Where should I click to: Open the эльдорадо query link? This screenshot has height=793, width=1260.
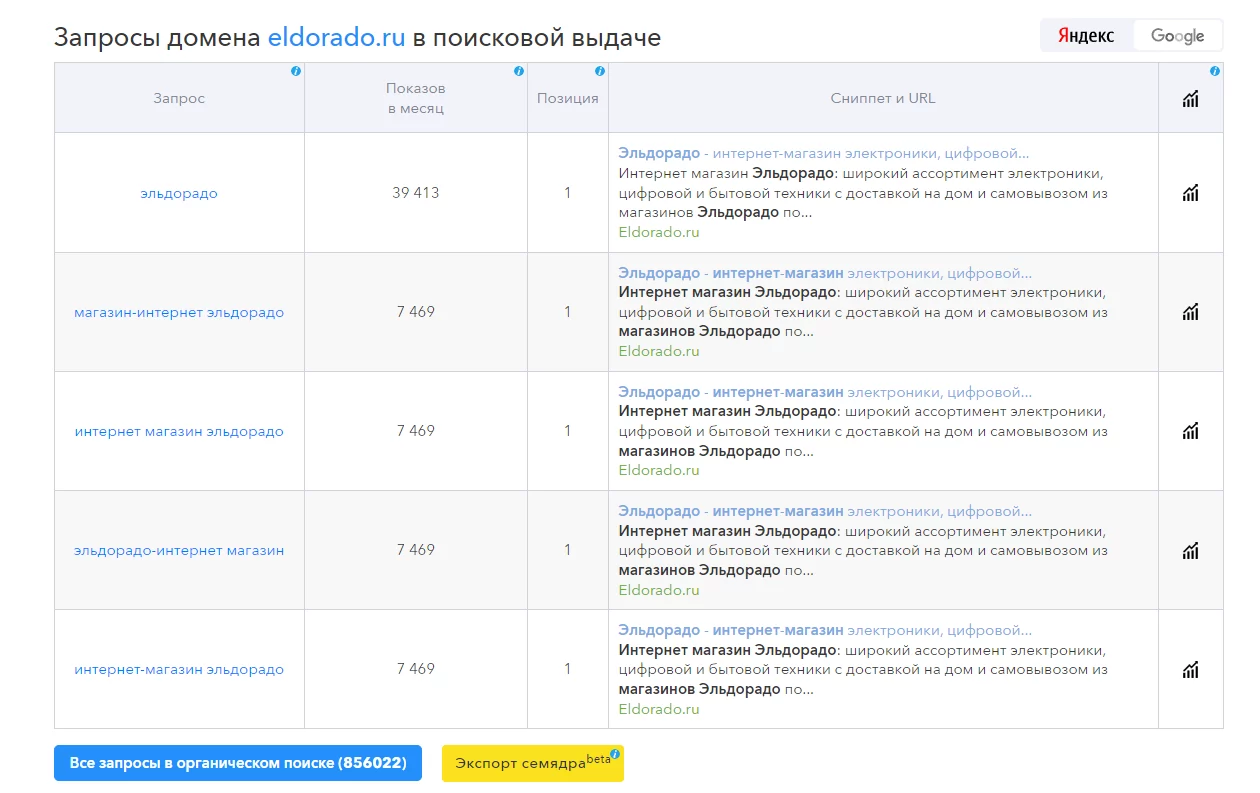(x=179, y=193)
